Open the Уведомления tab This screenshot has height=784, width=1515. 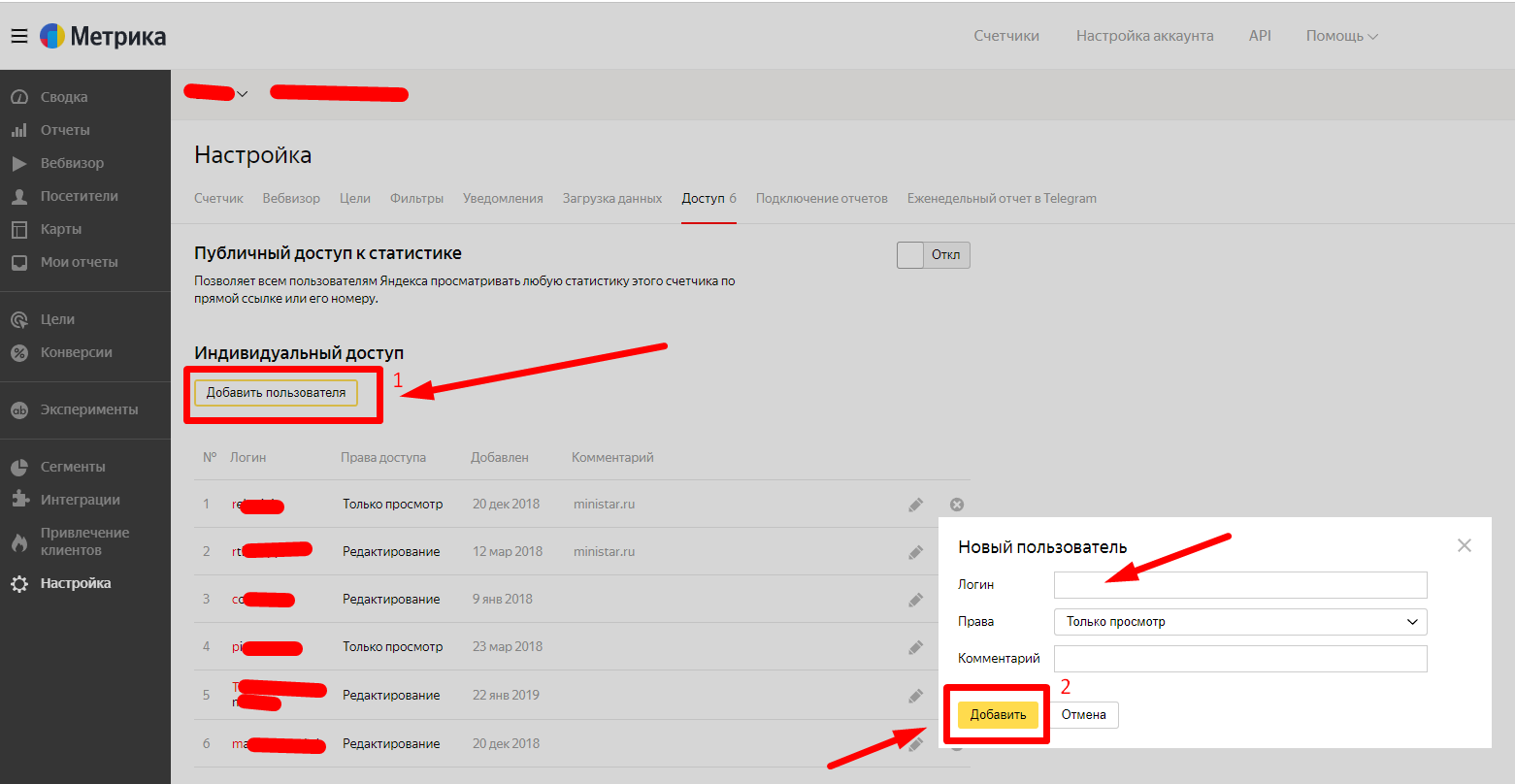click(x=503, y=198)
